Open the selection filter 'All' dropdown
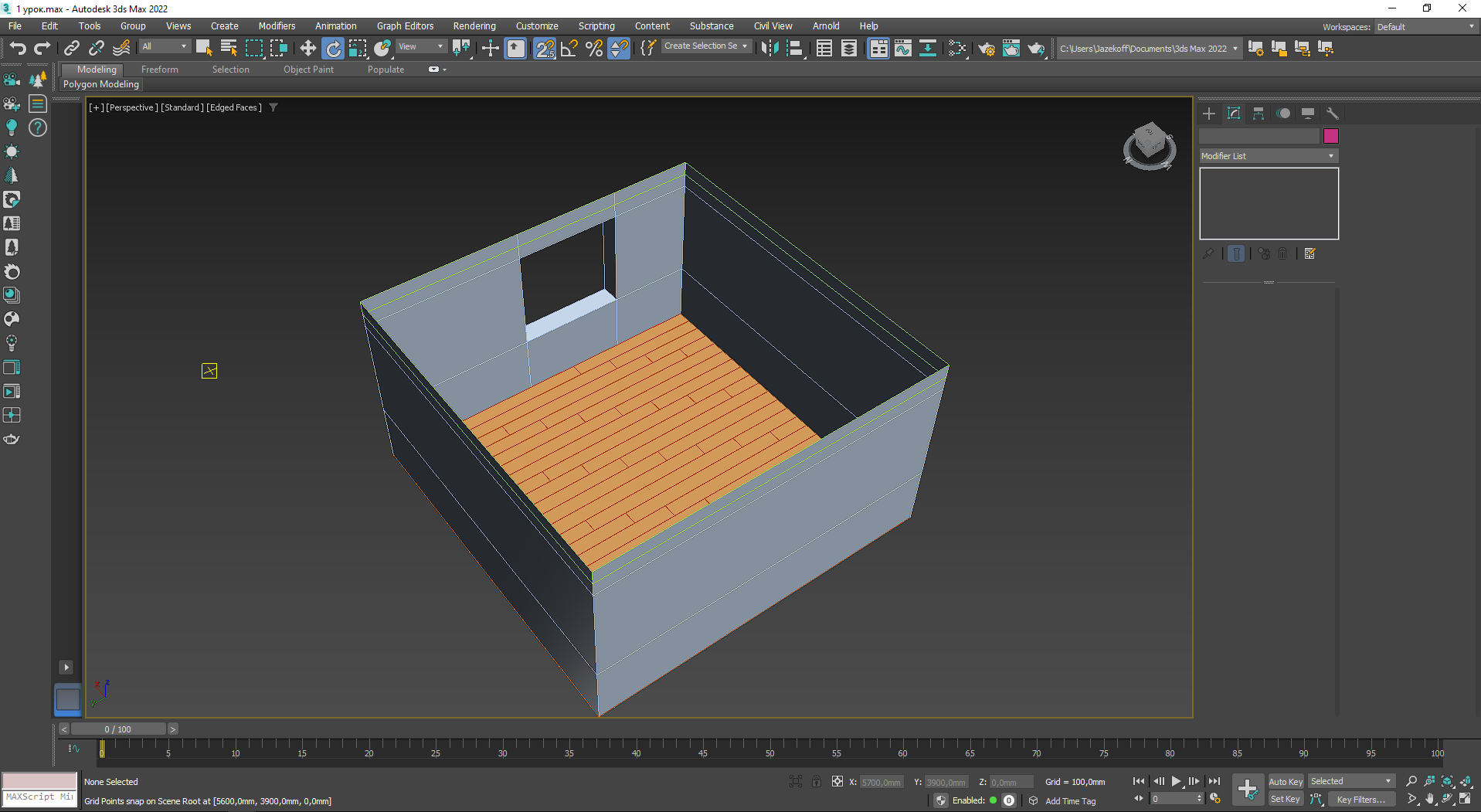Viewport: 1481px width, 812px height. (165, 47)
